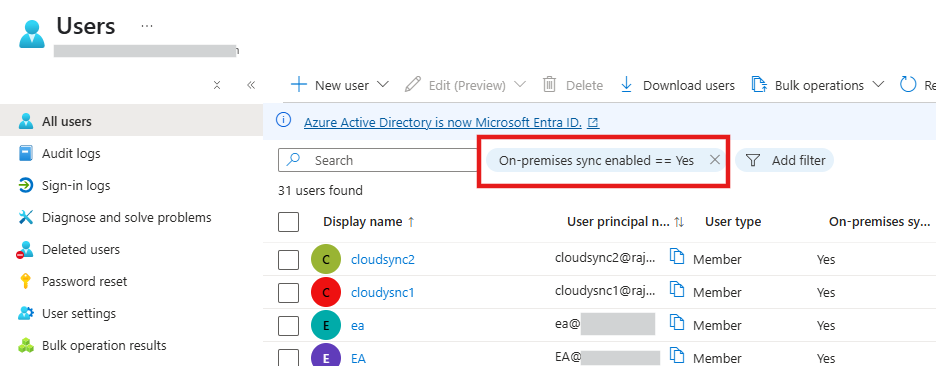Click the Audit logs sidebar icon
The image size is (936, 366).
(x=26, y=153)
